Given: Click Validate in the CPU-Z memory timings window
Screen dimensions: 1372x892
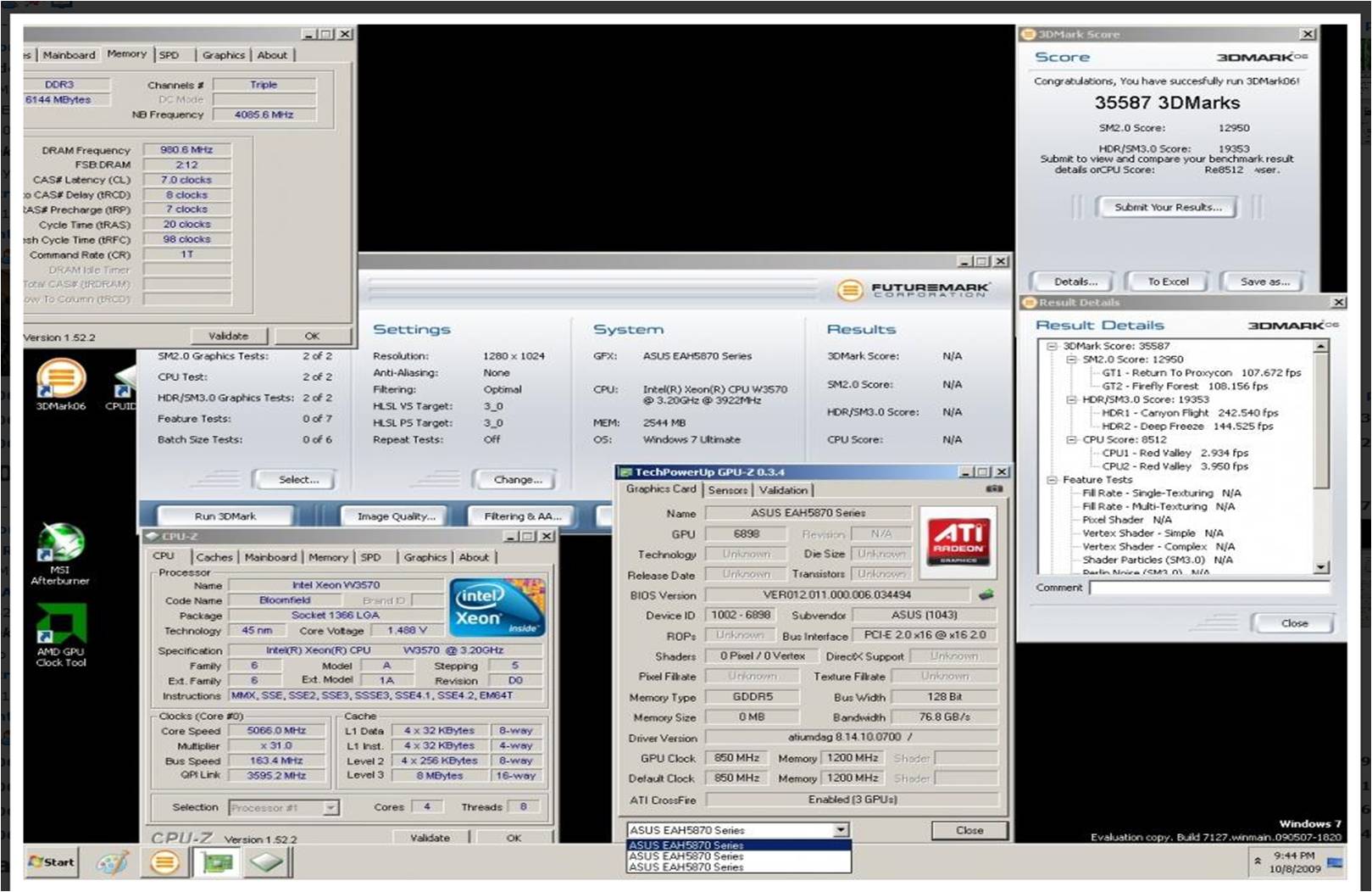Looking at the screenshot, I should [228, 337].
